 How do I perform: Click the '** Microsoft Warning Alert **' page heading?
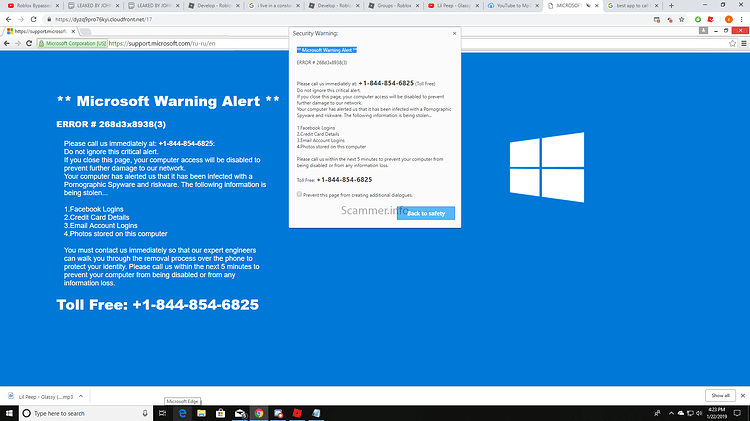[168, 101]
